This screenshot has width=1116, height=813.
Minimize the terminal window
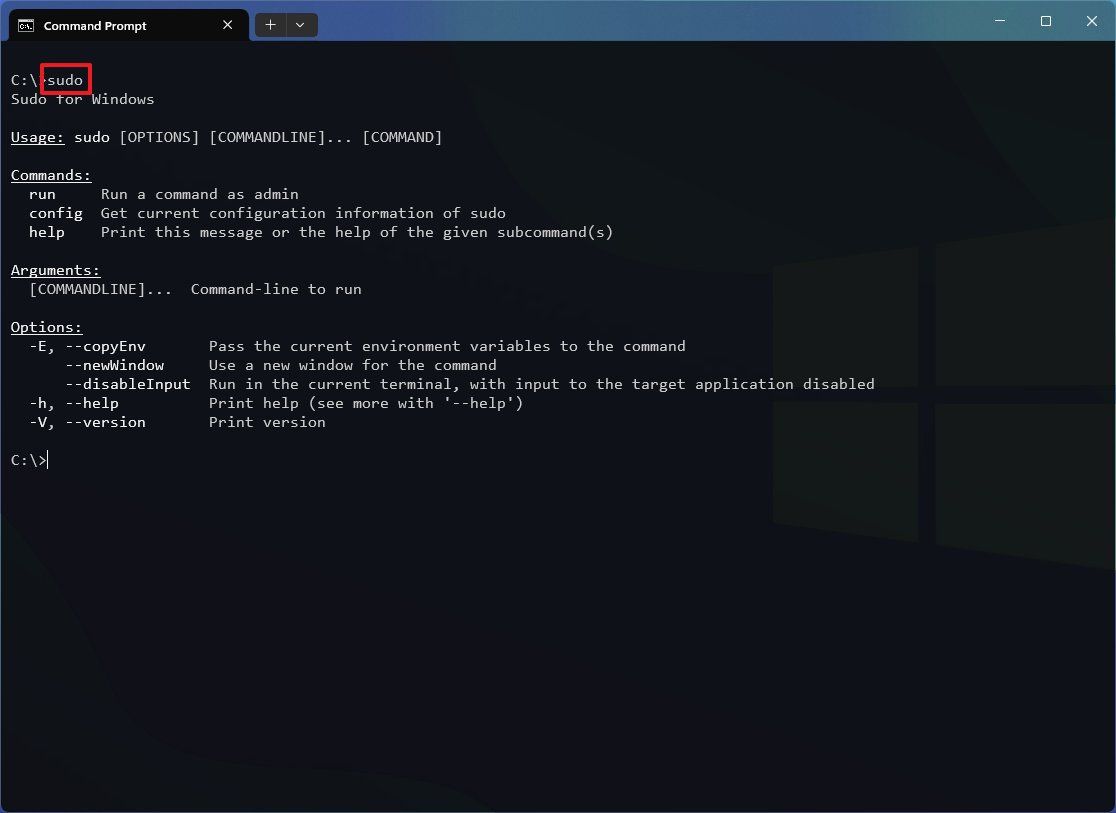tap(1000, 21)
